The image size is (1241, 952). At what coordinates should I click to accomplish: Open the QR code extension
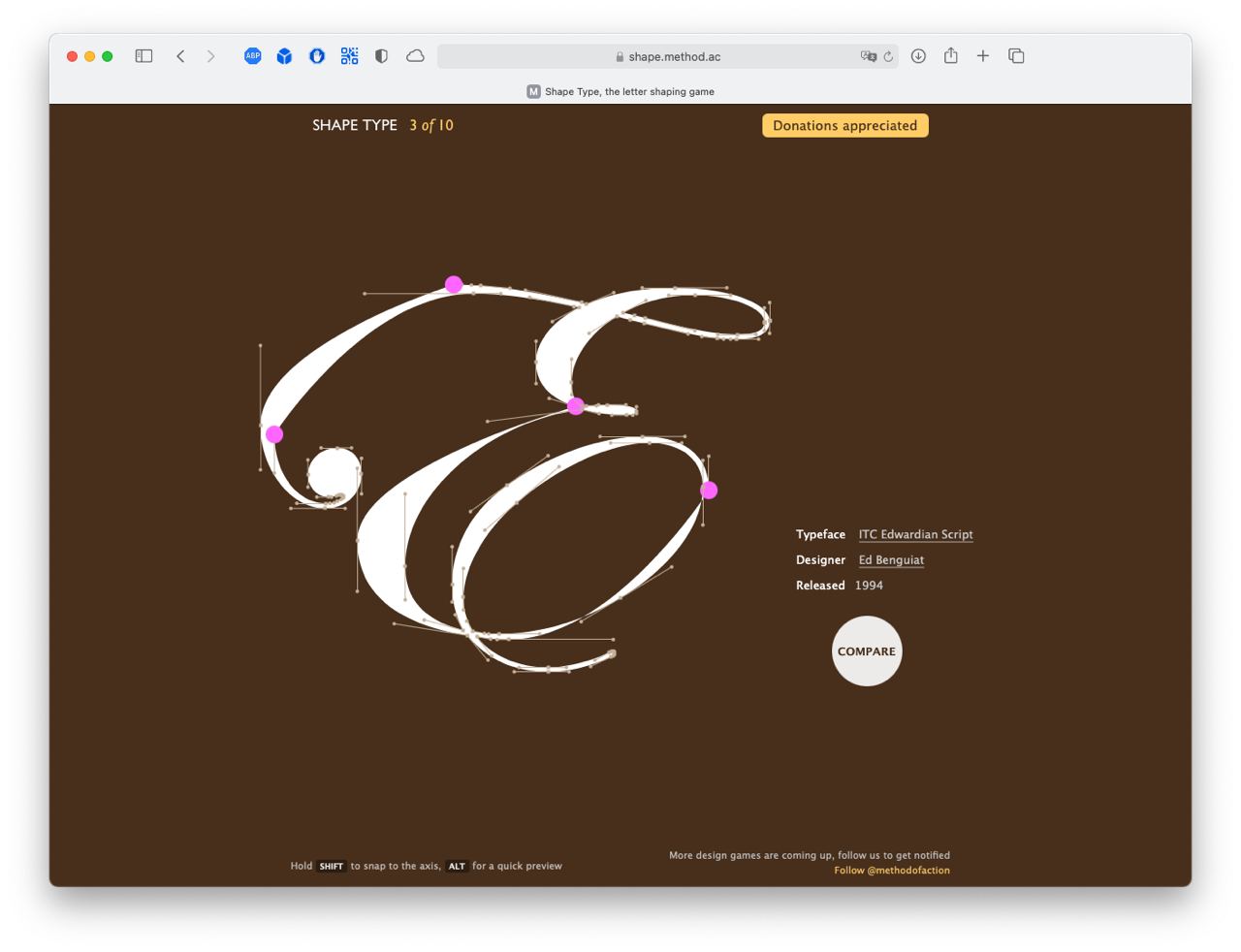[x=349, y=56]
